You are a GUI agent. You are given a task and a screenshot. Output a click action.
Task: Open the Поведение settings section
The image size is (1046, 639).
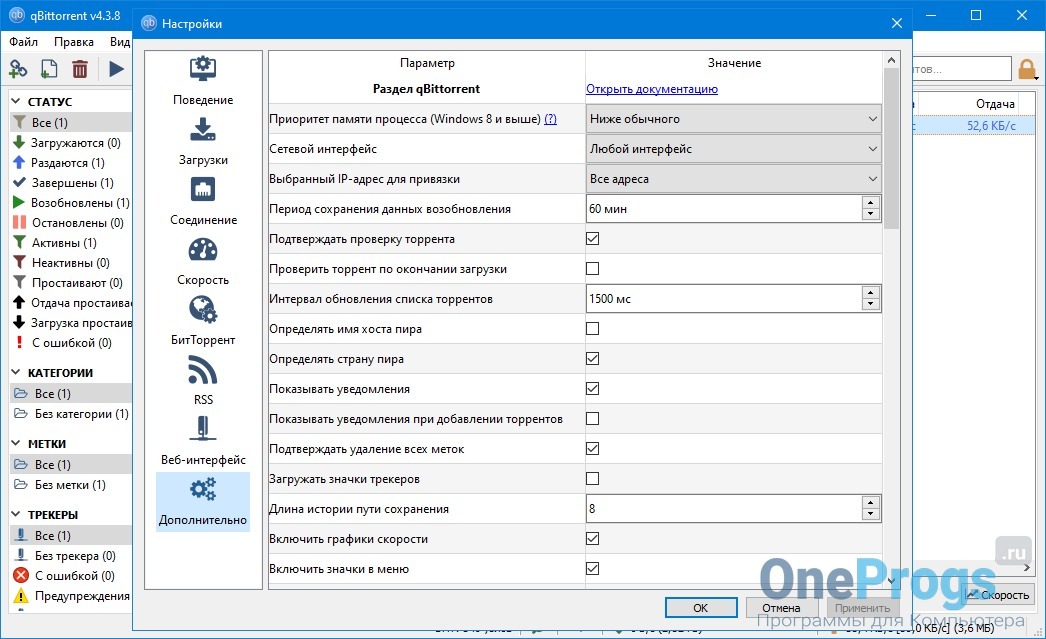(203, 81)
